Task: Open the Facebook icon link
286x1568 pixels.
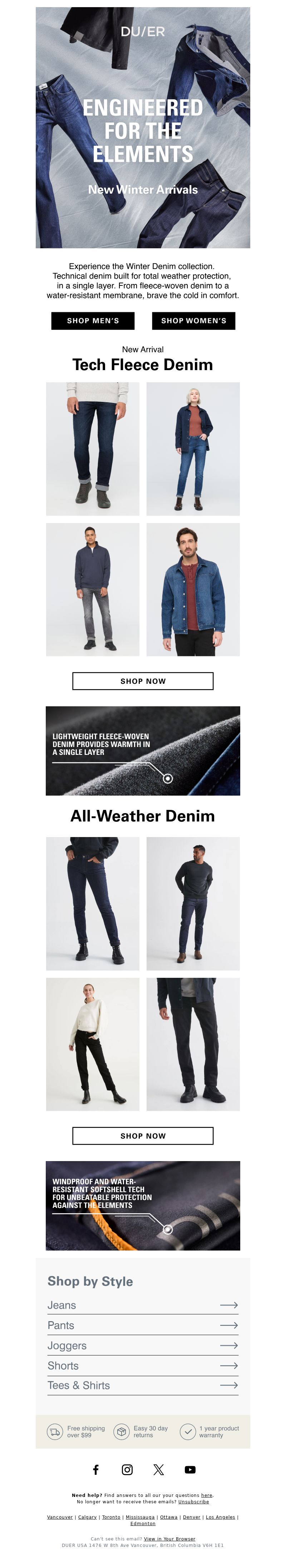Action: pos(95,1469)
